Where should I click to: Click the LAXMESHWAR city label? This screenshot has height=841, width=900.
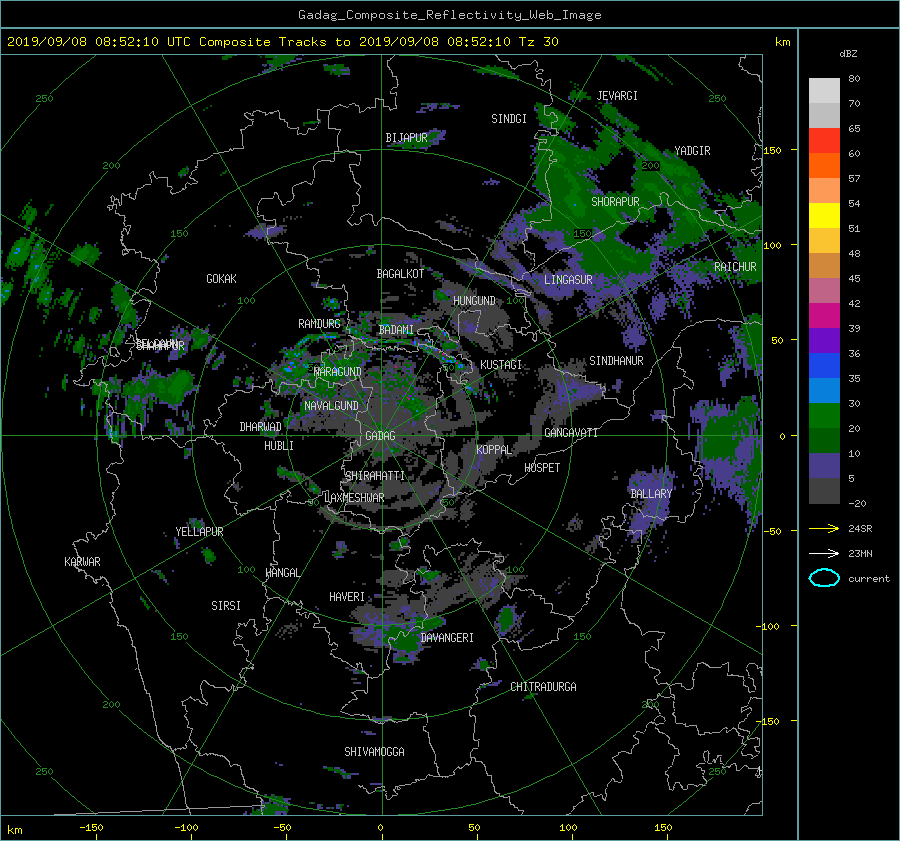(x=354, y=498)
